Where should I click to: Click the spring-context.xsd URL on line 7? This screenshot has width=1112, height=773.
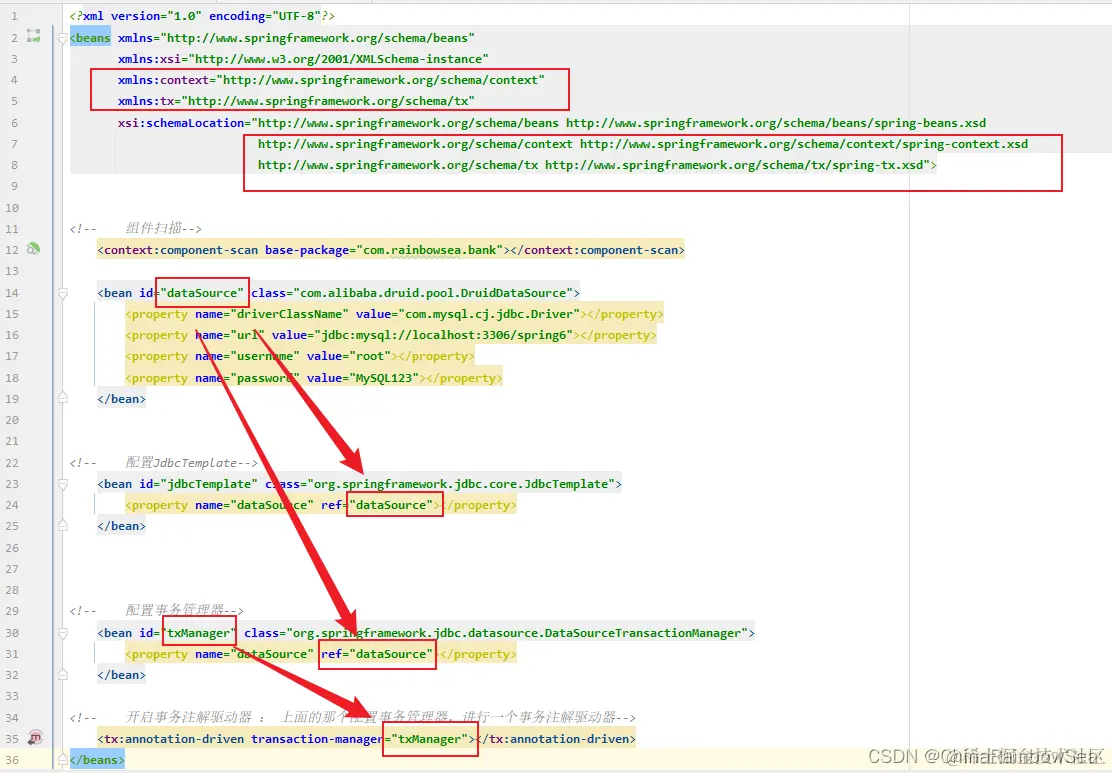coord(804,144)
